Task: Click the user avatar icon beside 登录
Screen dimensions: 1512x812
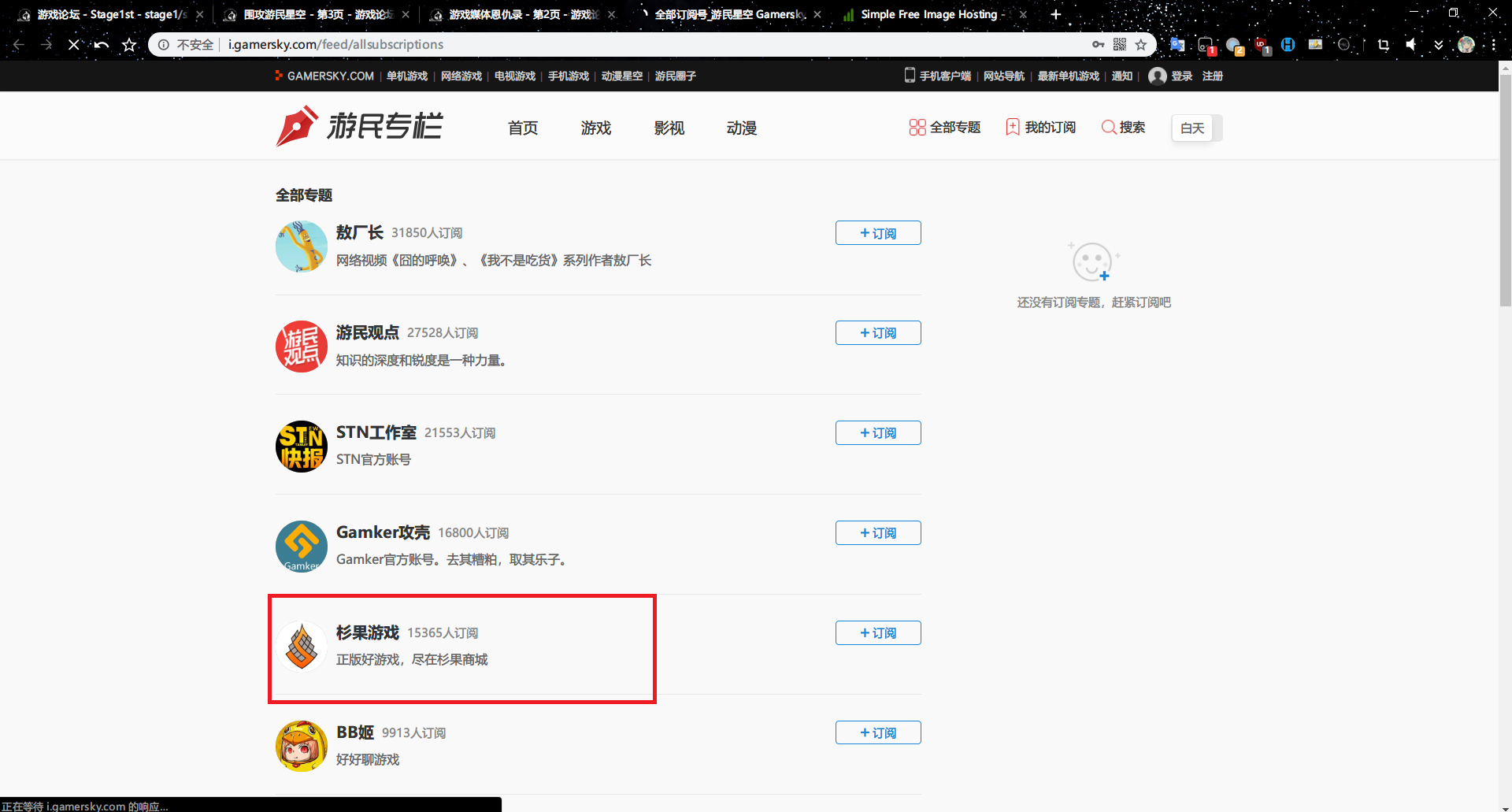Action: click(1157, 76)
